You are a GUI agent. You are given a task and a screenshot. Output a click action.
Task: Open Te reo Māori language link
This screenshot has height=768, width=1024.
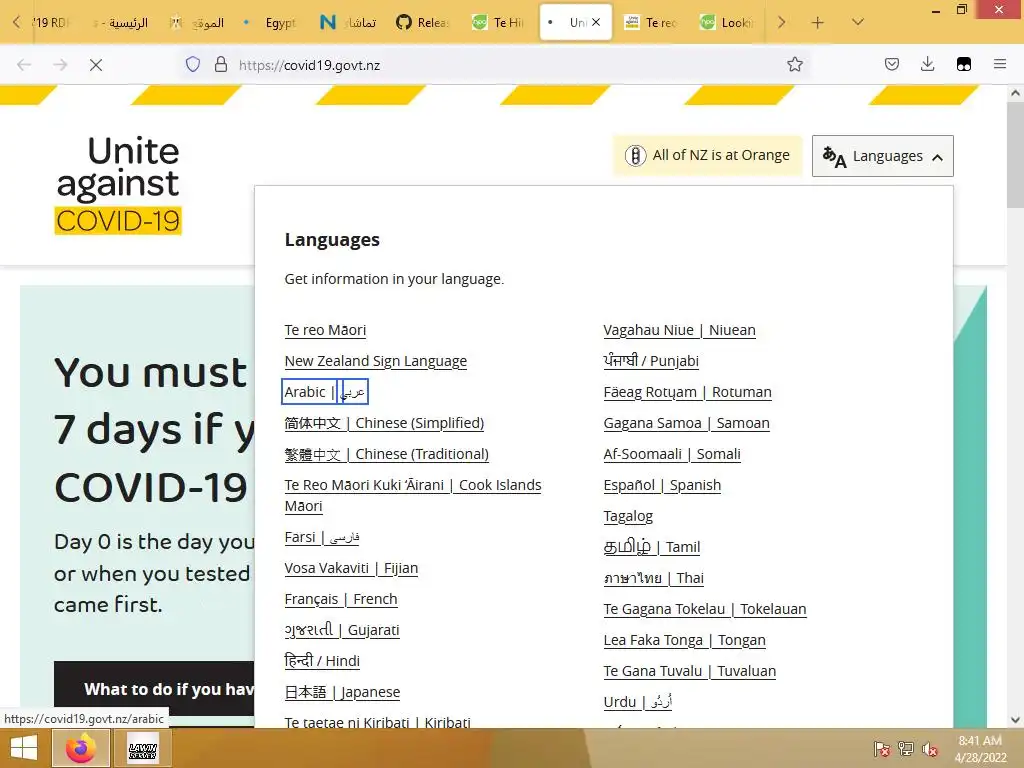(325, 330)
